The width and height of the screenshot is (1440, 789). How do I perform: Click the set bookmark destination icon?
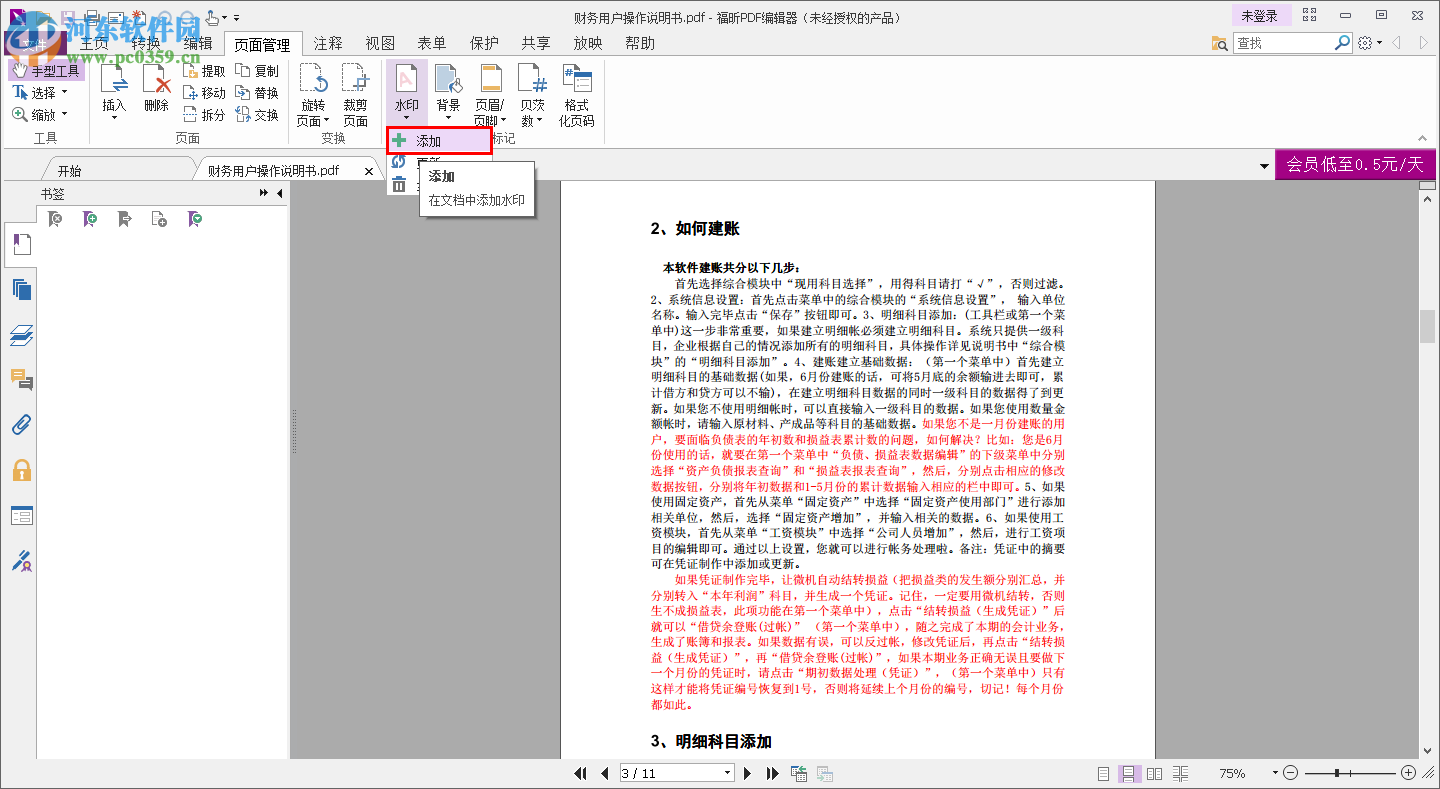(124, 219)
